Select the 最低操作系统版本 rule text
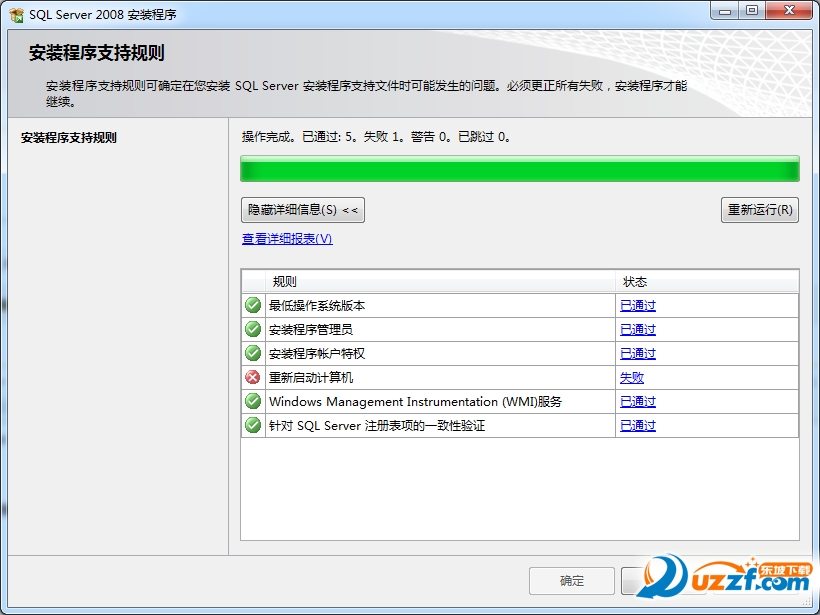 [317, 305]
